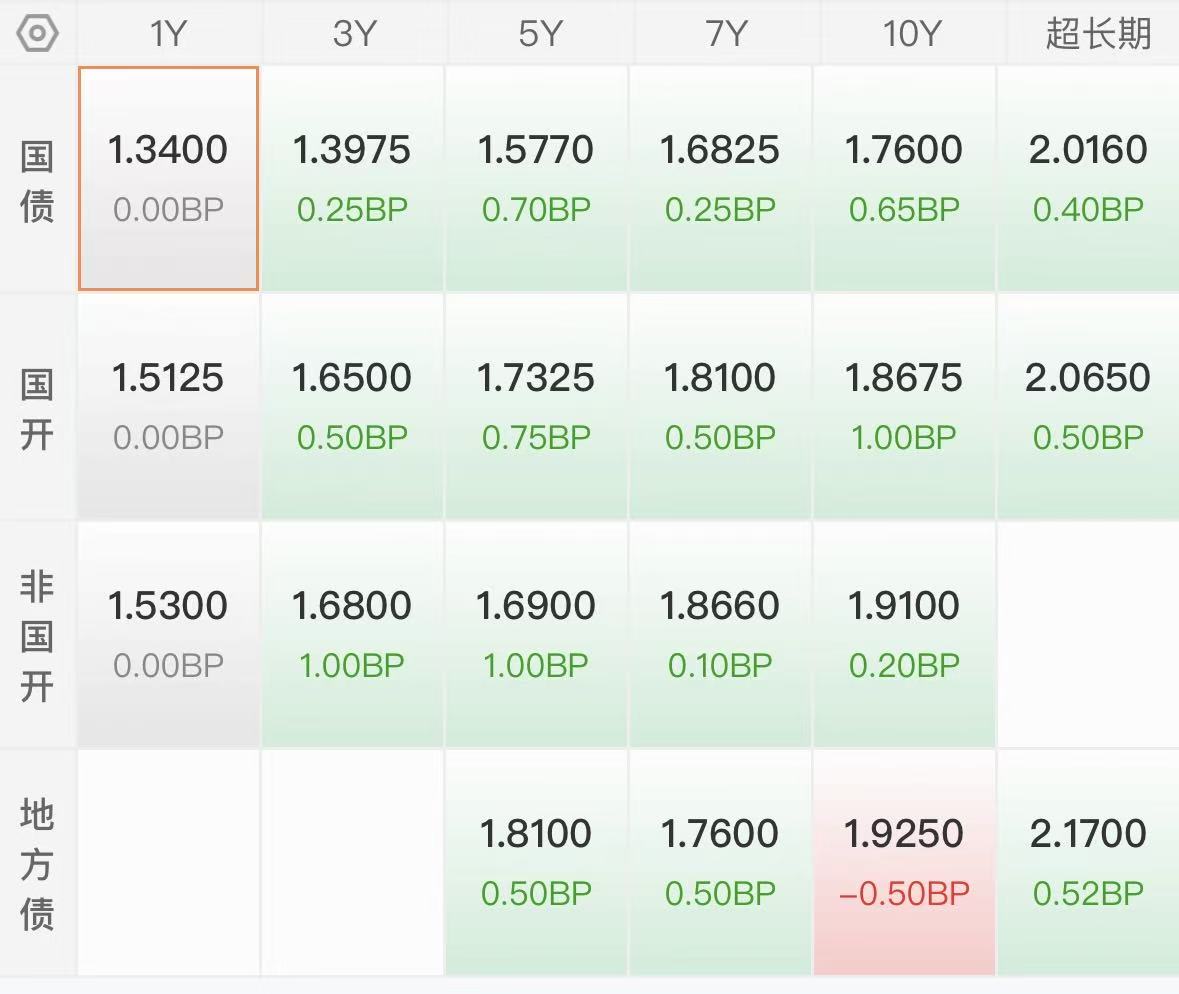Screen dimensions: 1179x994
Task: Open 地方债 5Y cell 1.8100
Action: (x=536, y=862)
